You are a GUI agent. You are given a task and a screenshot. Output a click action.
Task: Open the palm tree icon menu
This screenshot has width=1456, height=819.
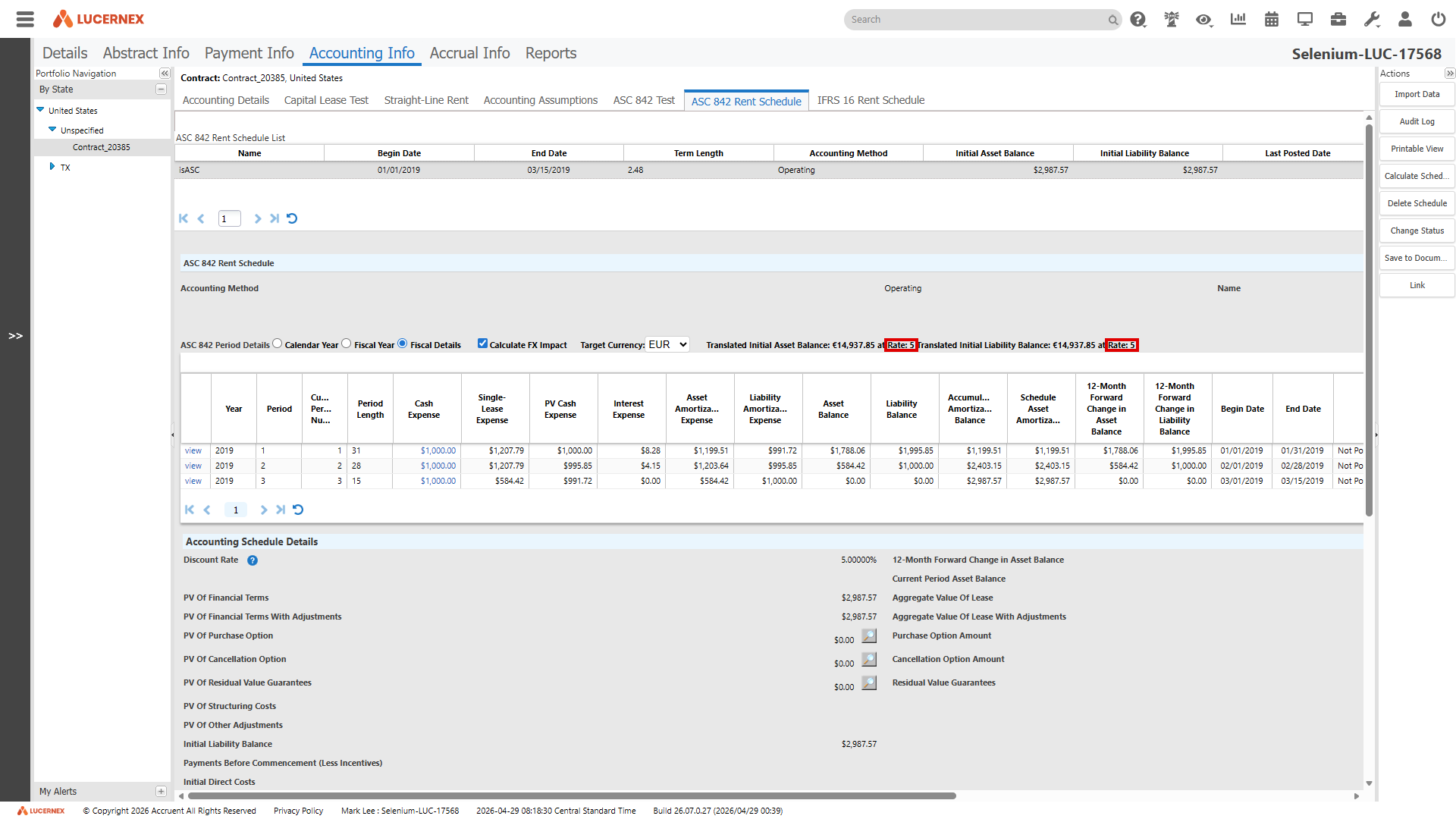coord(1172,20)
